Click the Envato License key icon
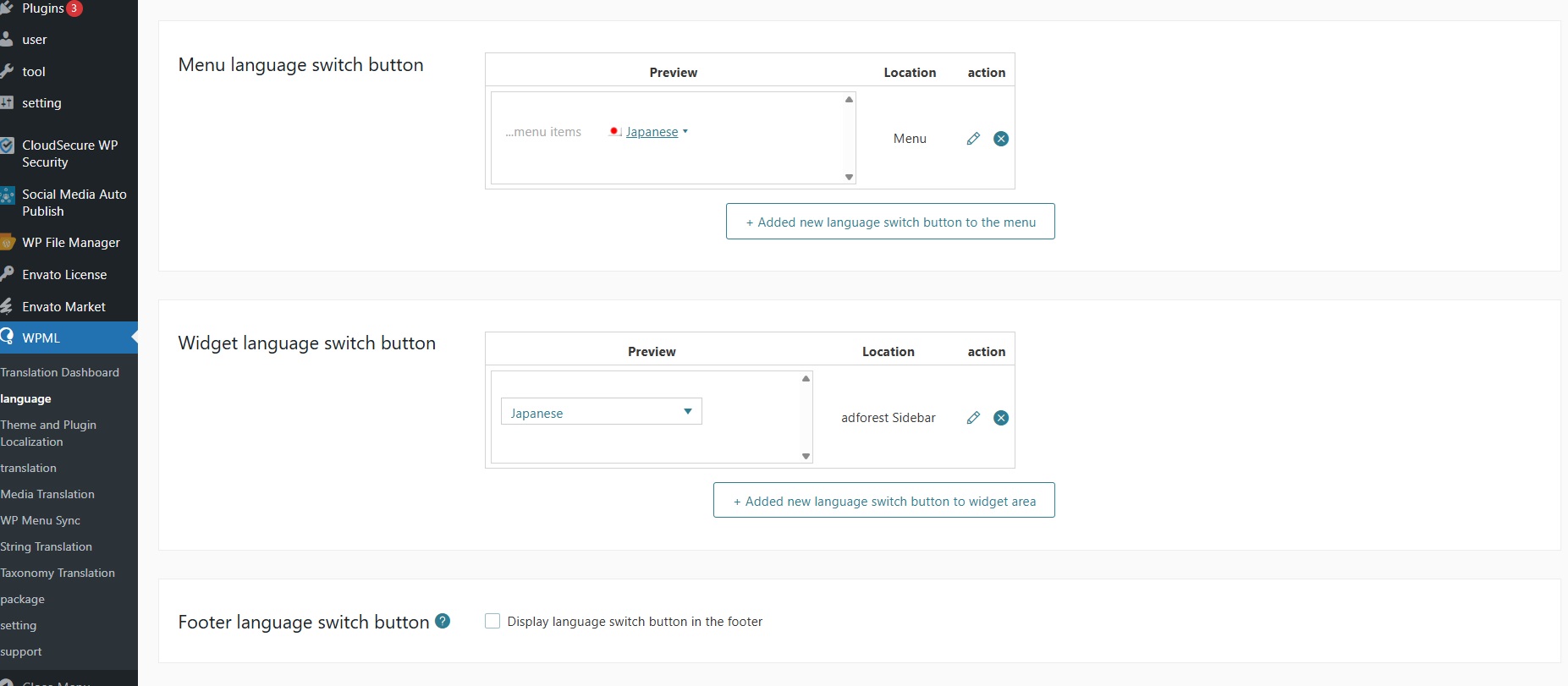The width and height of the screenshot is (1568, 686). (x=7, y=274)
